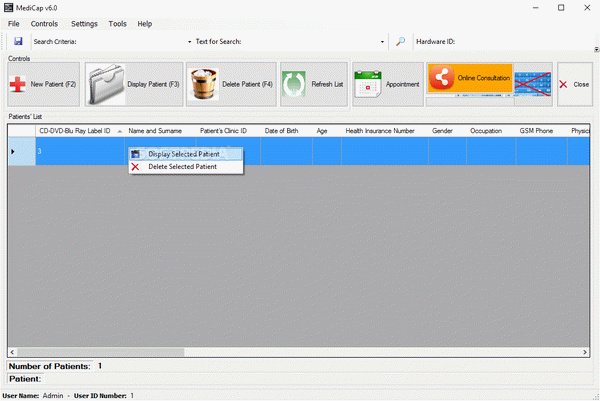Click the Refresh List button label
The width and height of the screenshot is (600, 401).
tap(327, 84)
